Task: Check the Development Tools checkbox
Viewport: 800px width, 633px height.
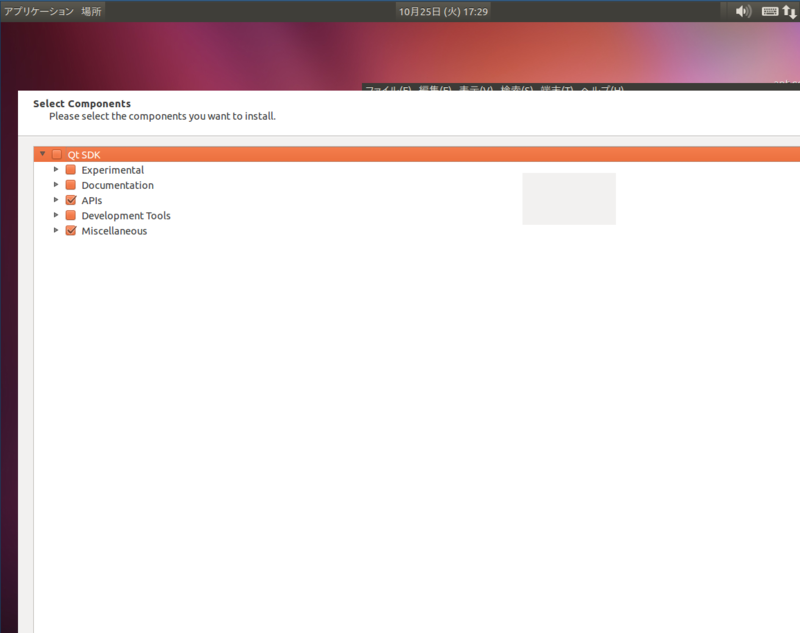Action: pos(71,215)
